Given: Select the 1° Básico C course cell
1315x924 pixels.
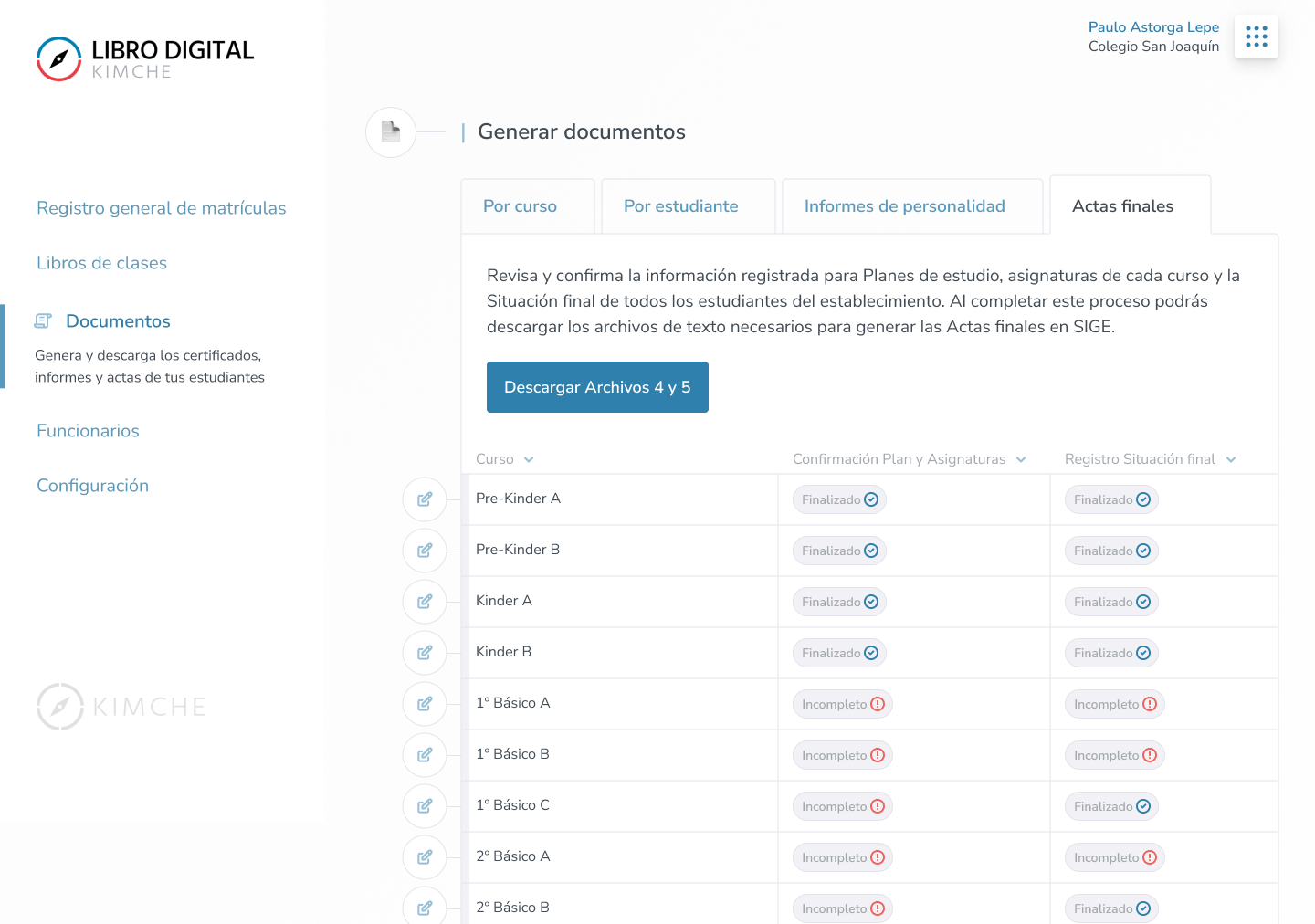Looking at the screenshot, I should 623,806.
